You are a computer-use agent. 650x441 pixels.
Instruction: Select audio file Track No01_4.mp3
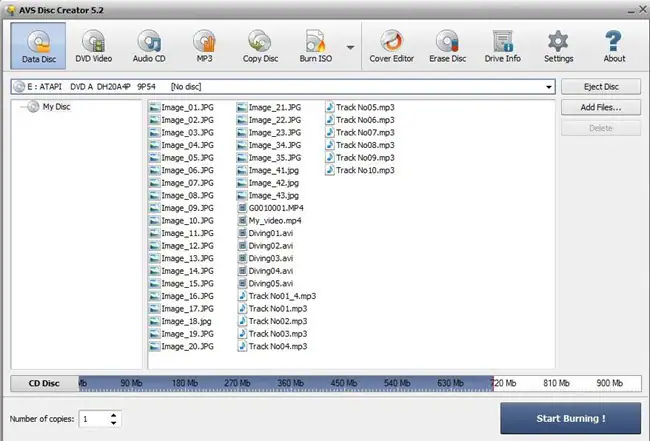point(277,296)
